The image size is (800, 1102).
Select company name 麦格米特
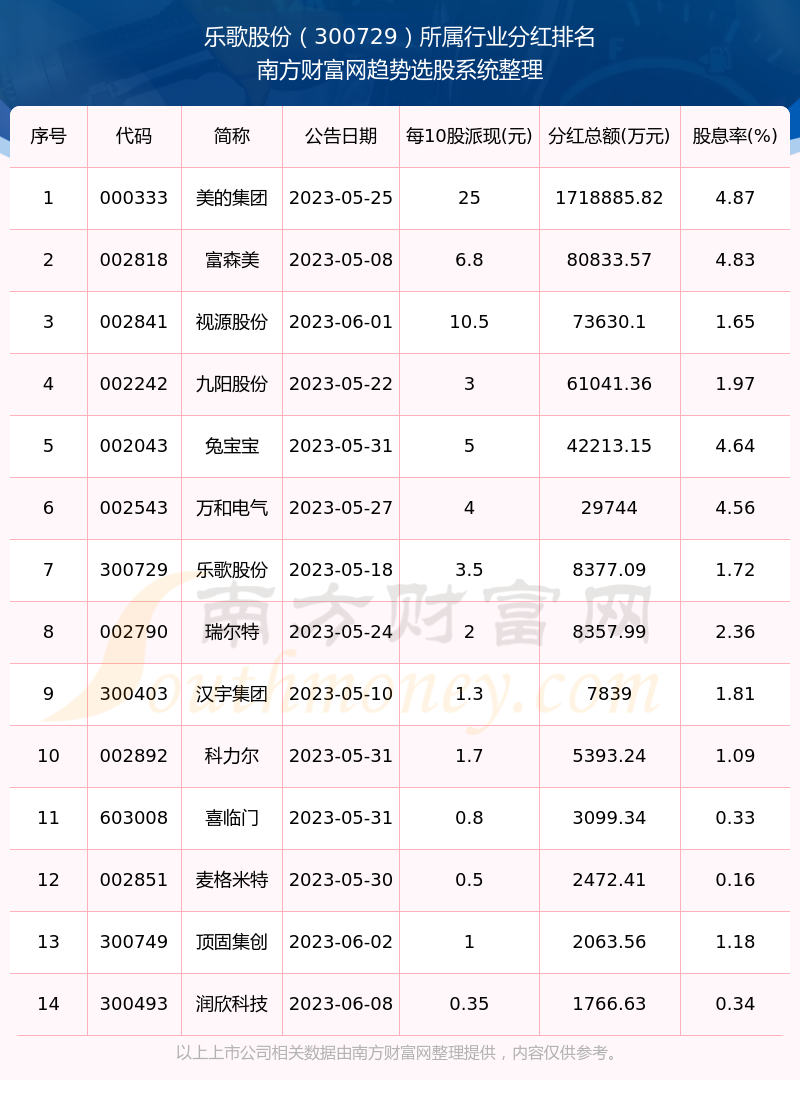tap(232, 880)
